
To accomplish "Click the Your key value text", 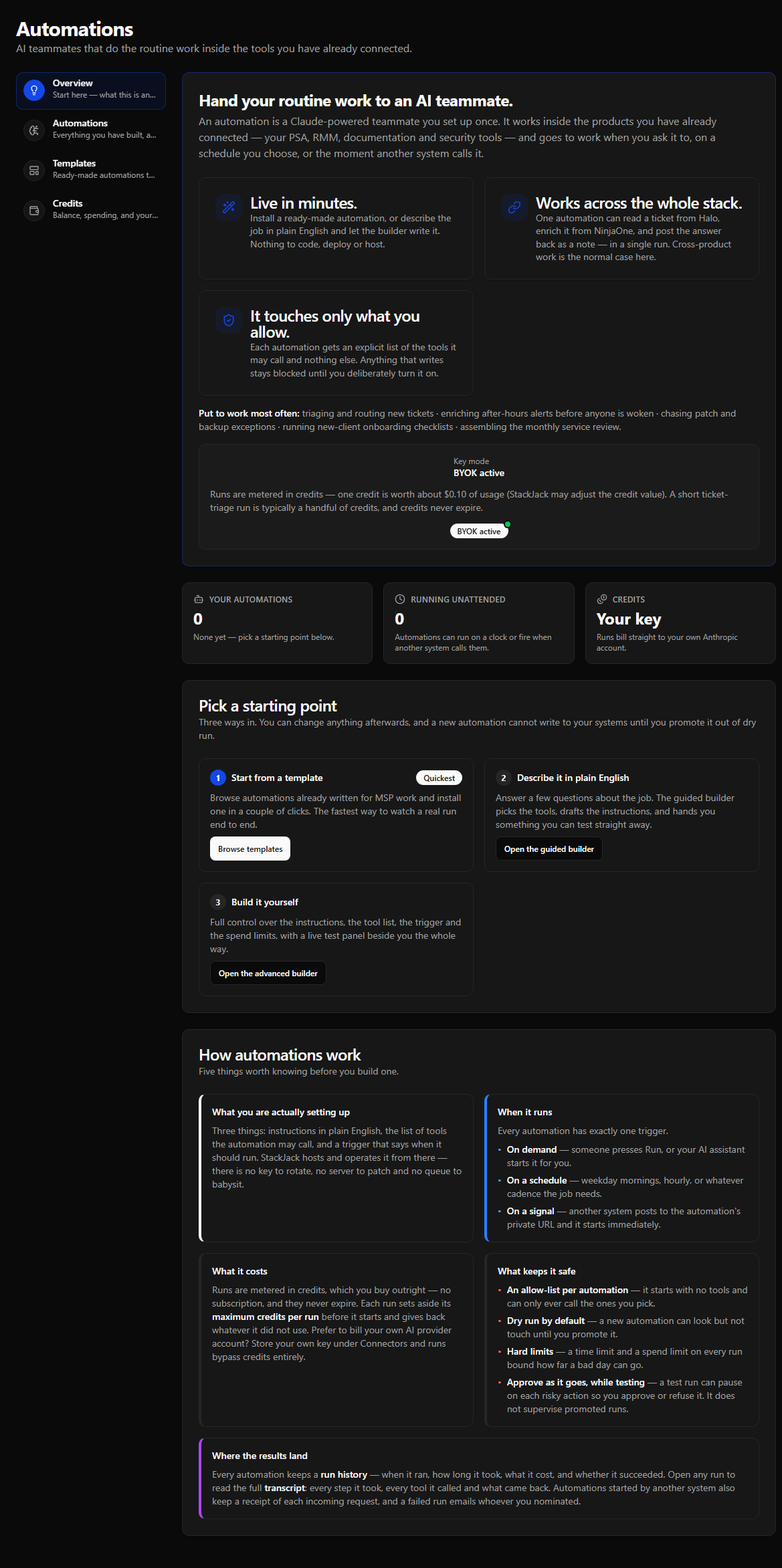I will tap(629, 619).
